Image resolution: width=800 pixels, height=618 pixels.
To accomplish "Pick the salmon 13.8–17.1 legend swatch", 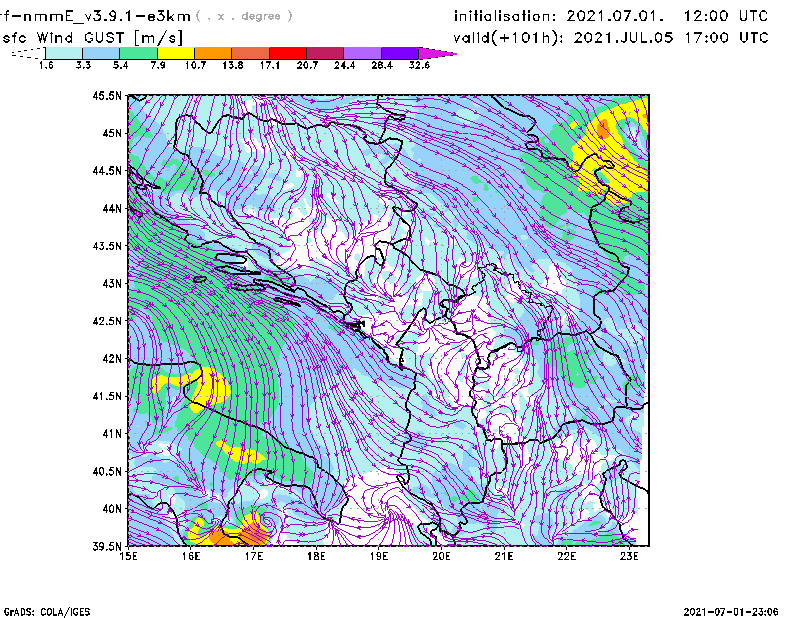I will pyautogui.click(x=251, y=53).
